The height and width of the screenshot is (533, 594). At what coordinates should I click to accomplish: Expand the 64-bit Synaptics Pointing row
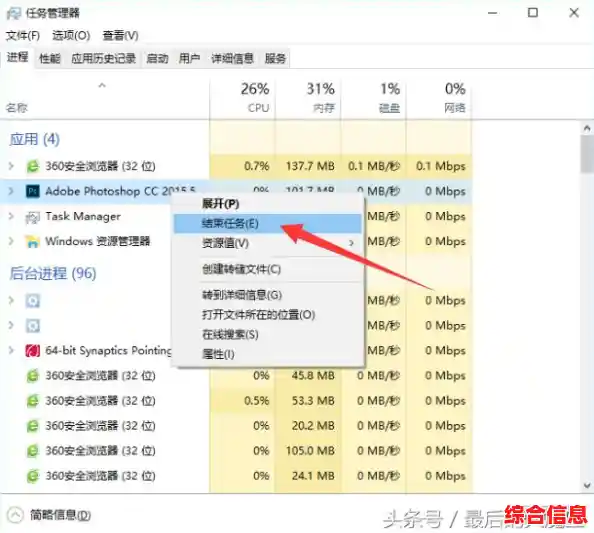click(11, 350)
